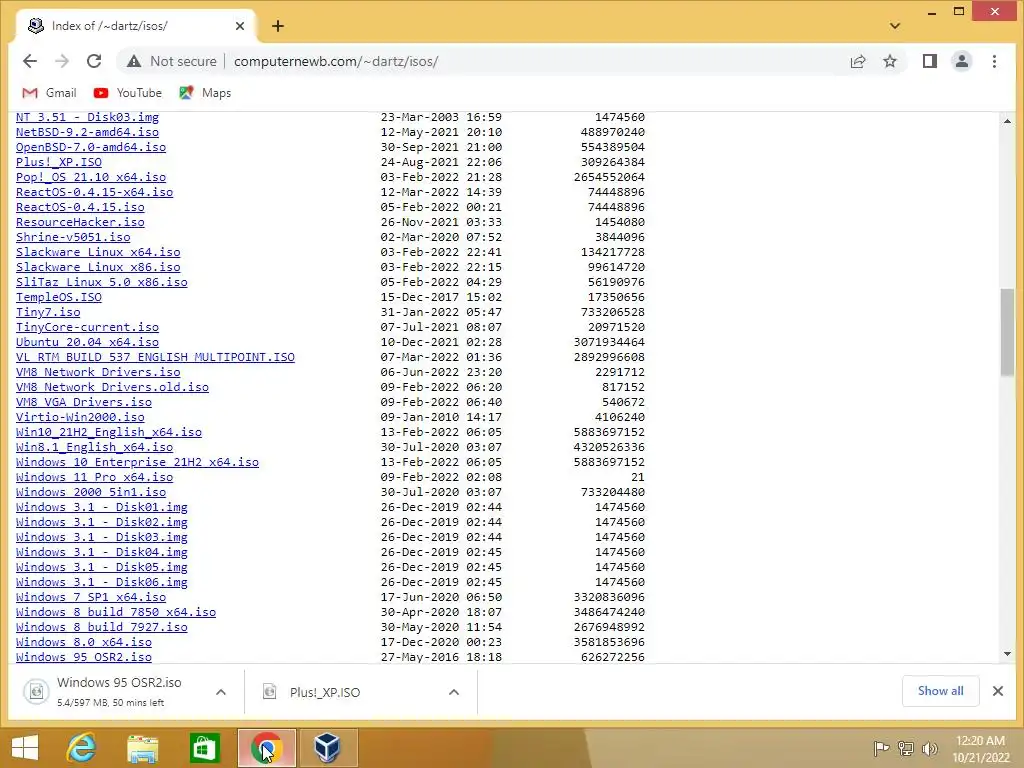Open the Windows Start button
The height and width of the screenshot is (768, 1024).
(25, 748)
